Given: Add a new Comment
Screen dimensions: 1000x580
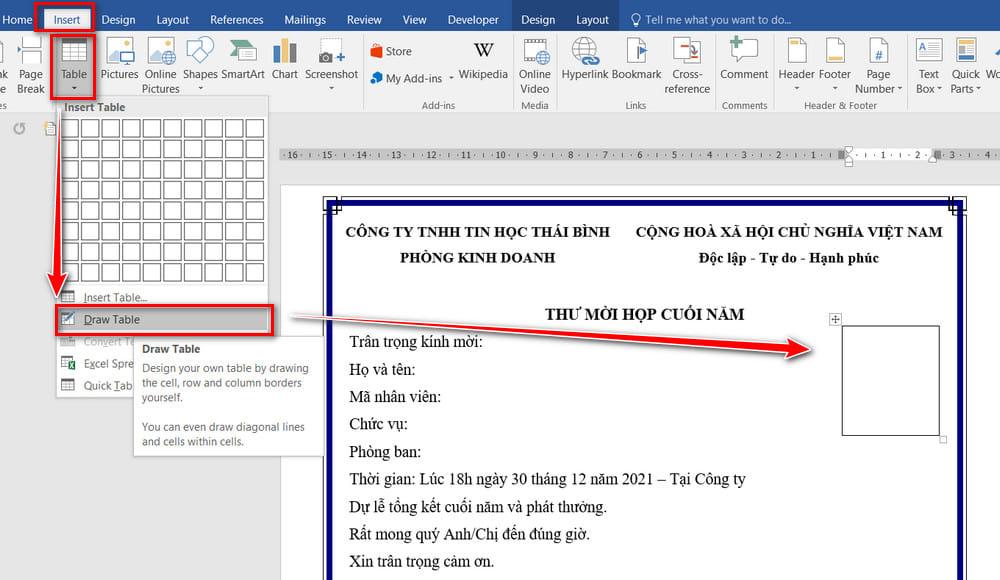Looking at the screenshot, I should click(744, 59).
